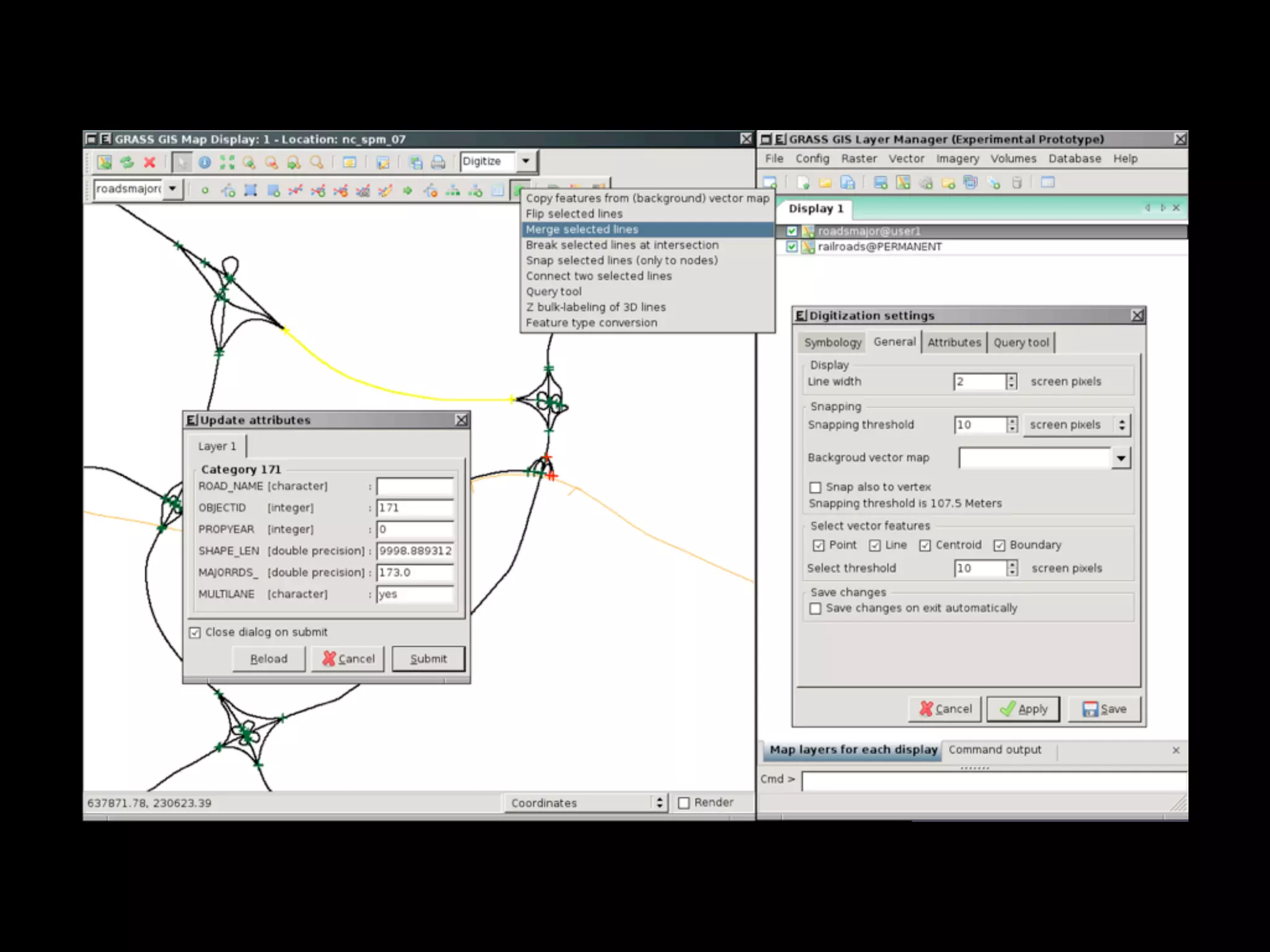Enable Snap also to vertex

coord(815,487)
